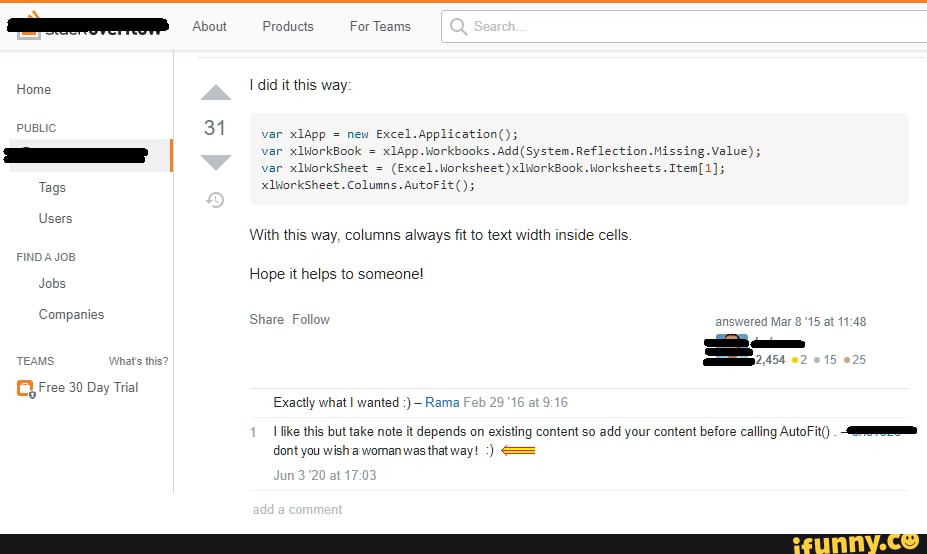This screenshot has width=927, height=554.
Task: Open the Products menu
Action: point(288,27)
